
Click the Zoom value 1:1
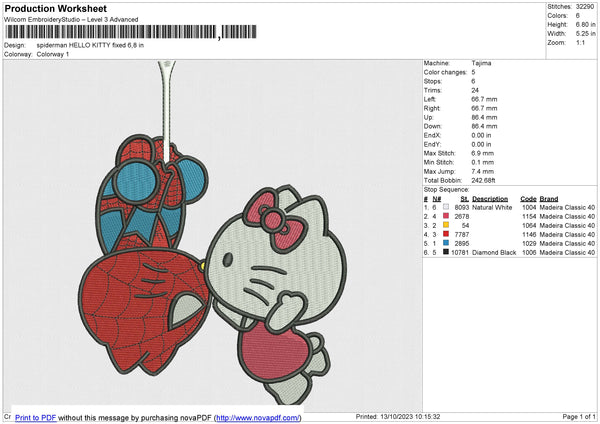pos(580,42)
